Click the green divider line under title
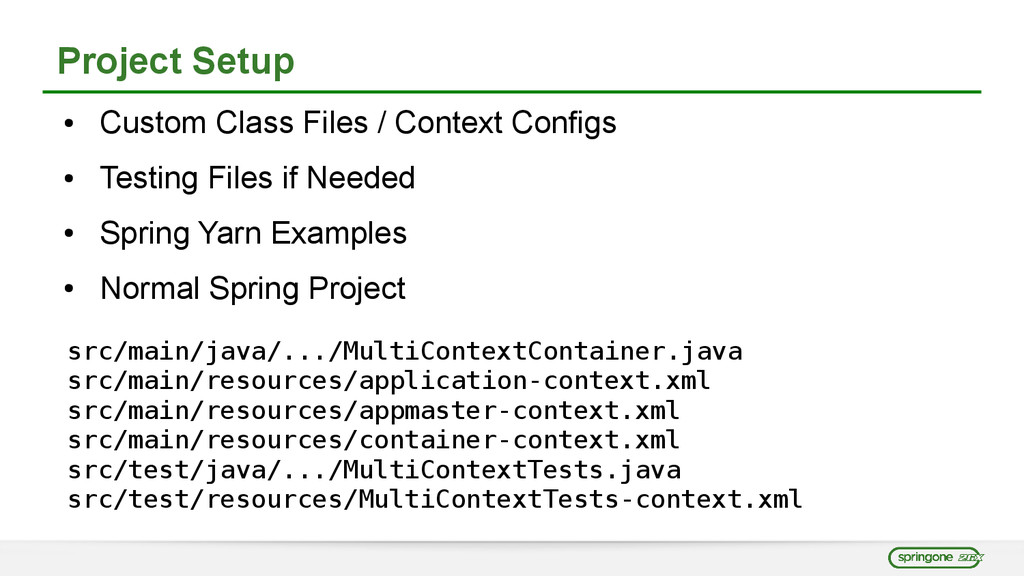Viewport: 1024px width, 576px height. pos(512,92)
